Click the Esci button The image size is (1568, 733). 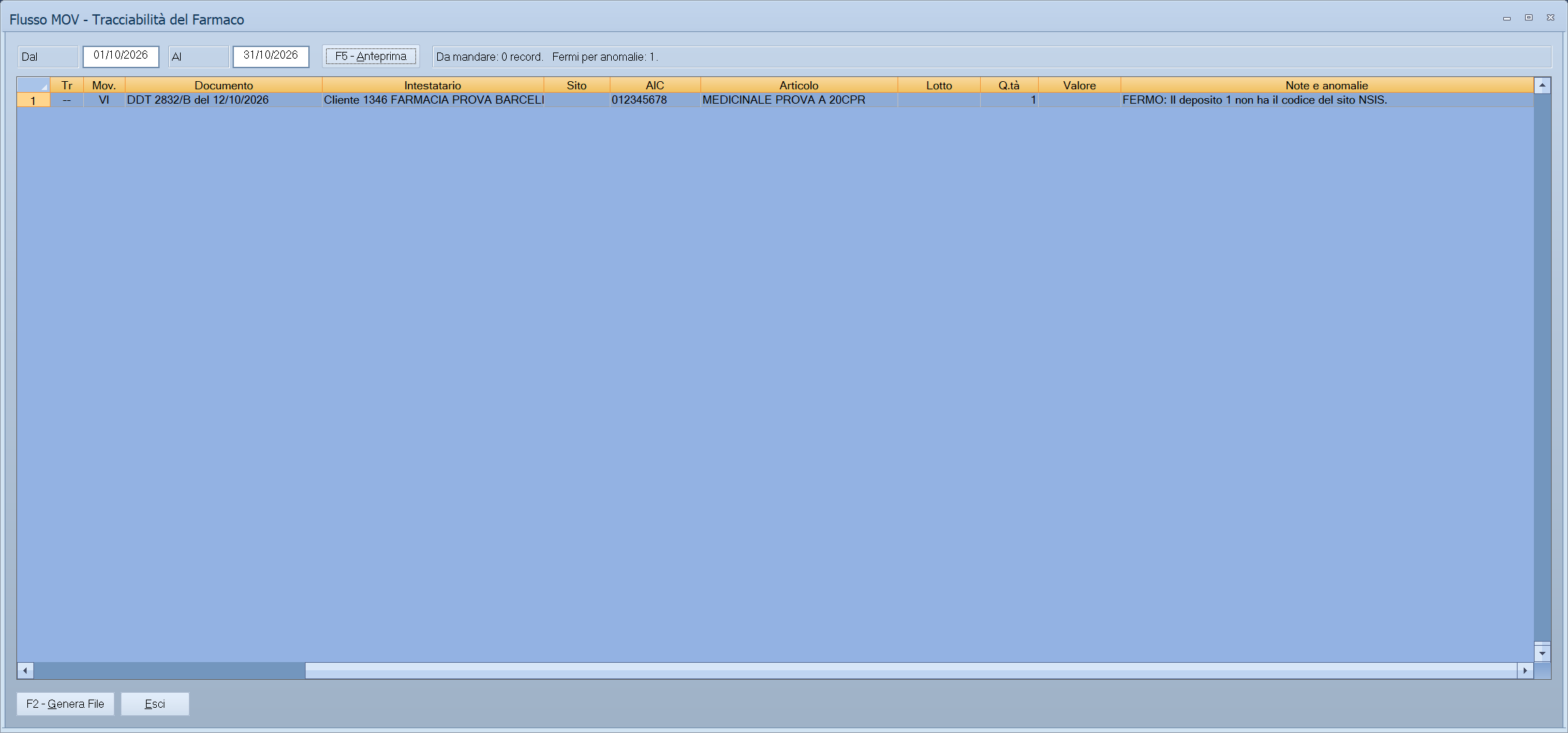(x=155, y=704)
